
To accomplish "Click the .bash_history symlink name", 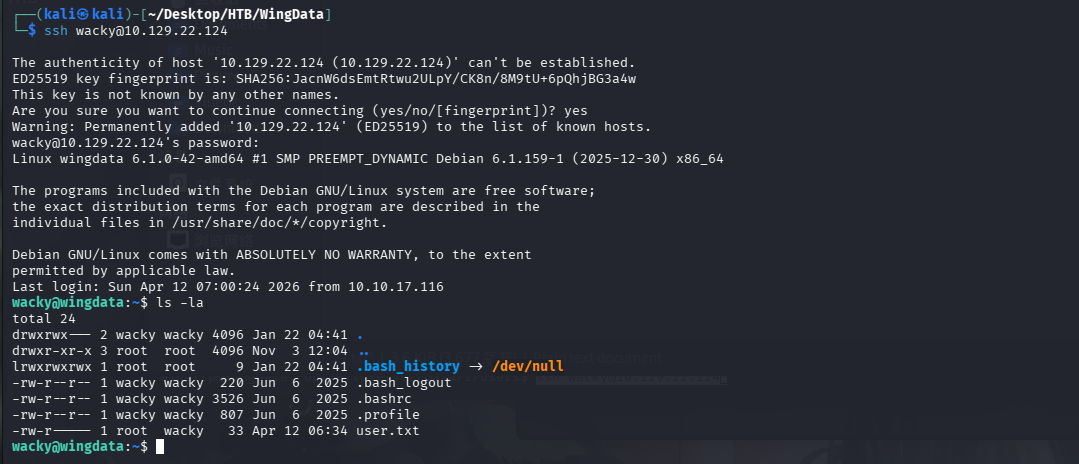I will pos(408,366).
